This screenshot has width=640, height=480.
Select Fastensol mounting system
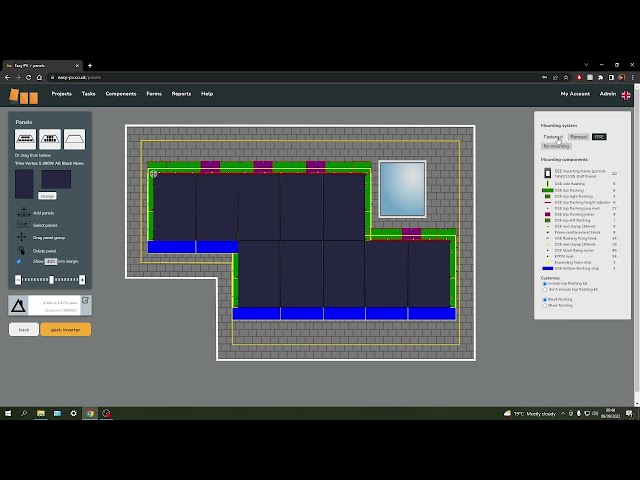tap(553, 137)
